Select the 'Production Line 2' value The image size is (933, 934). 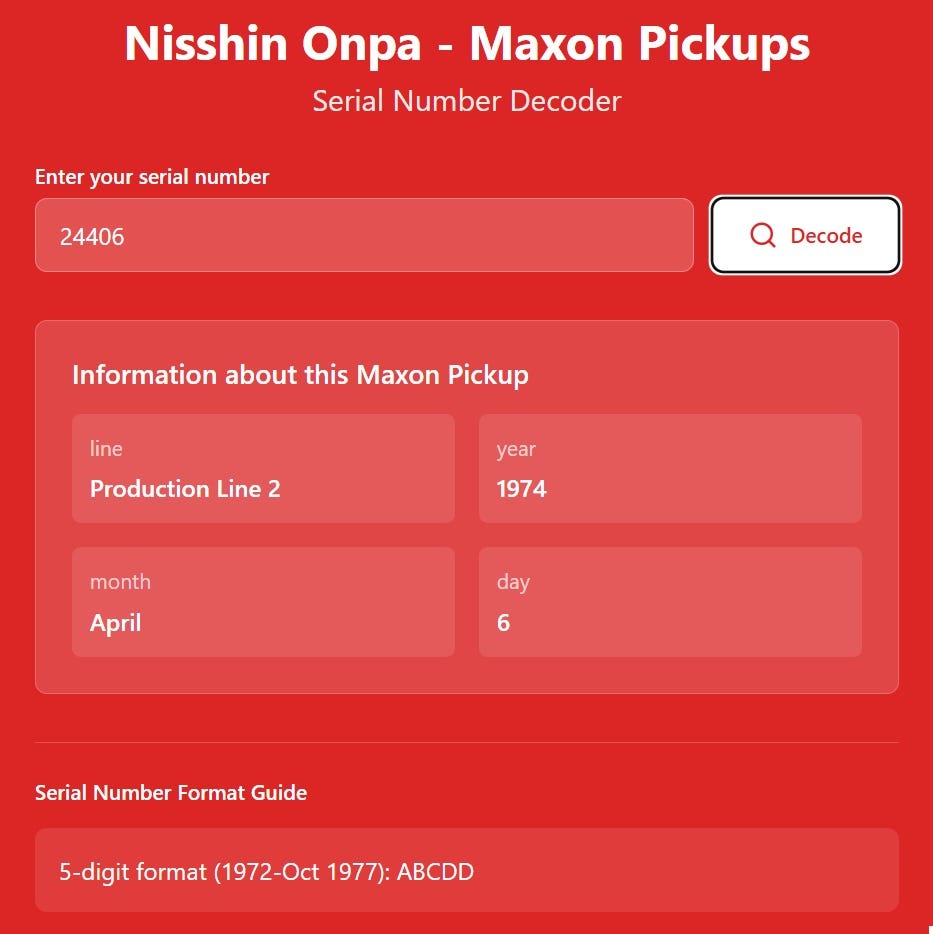(x=185, y=489)
